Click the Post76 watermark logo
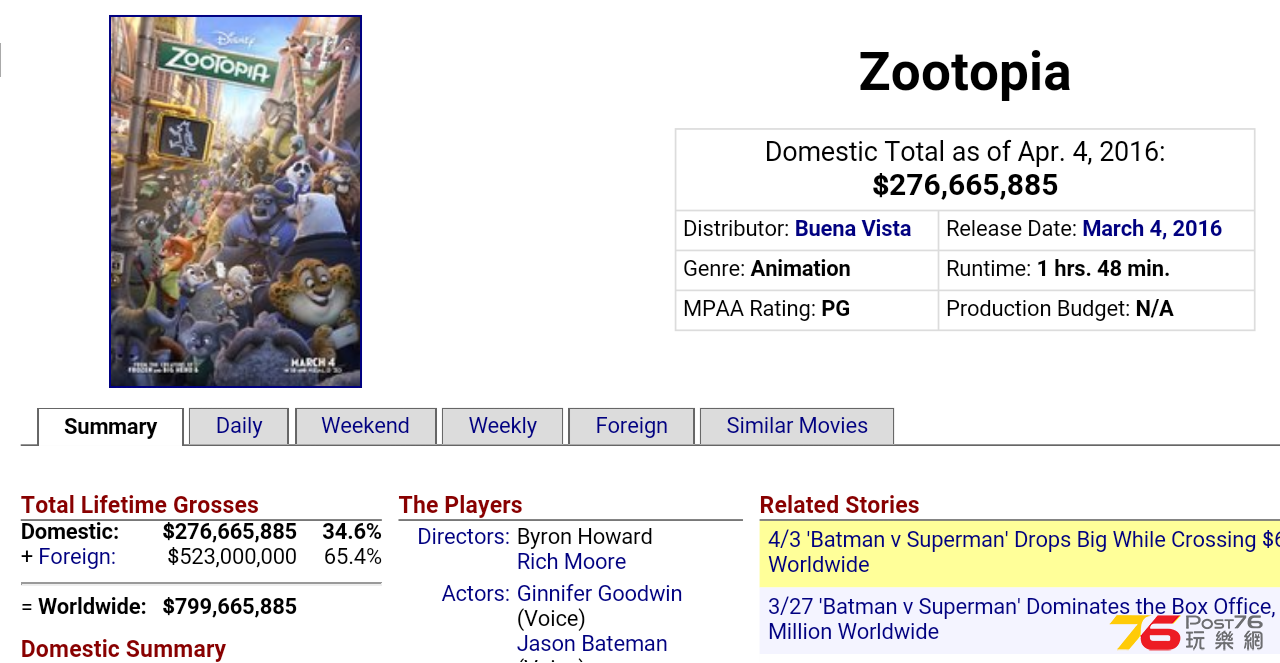 click(x=1188, y=632)
